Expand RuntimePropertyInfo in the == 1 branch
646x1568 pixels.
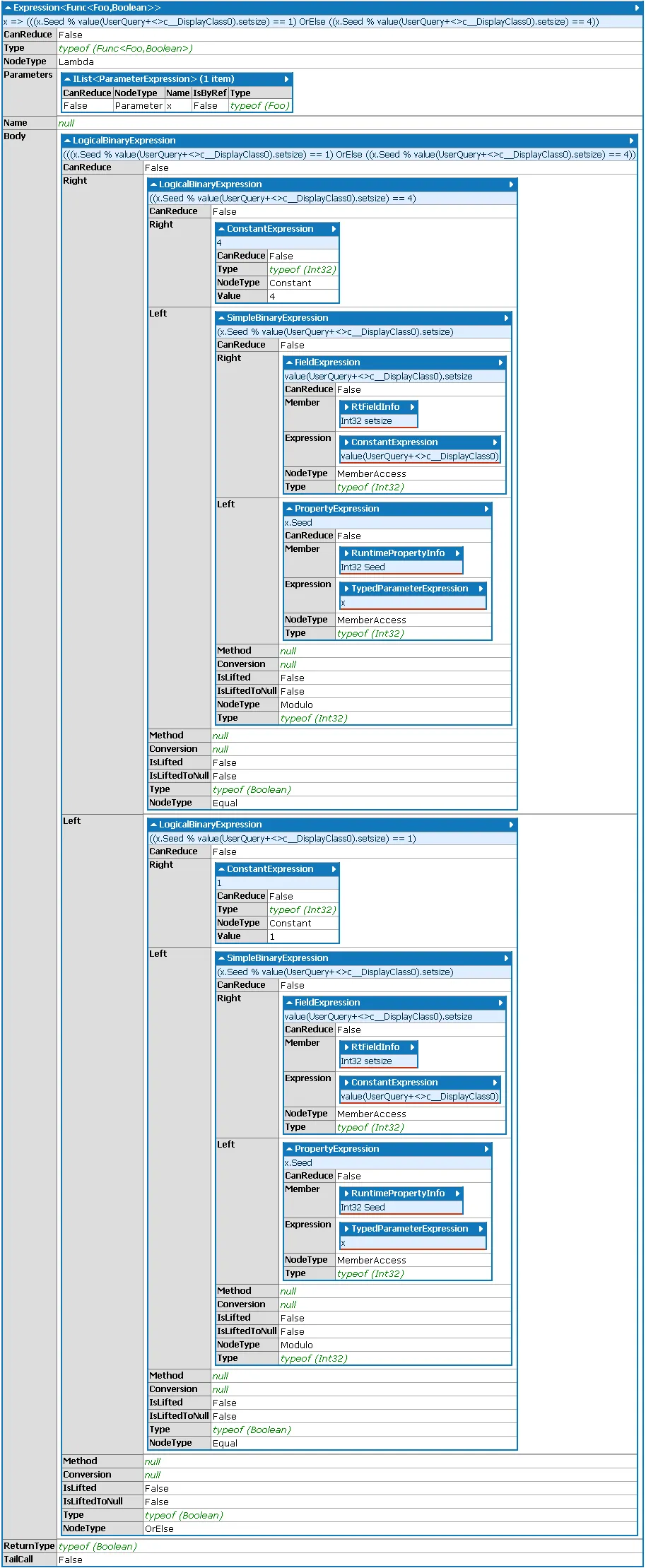(x=346, y=1193)
